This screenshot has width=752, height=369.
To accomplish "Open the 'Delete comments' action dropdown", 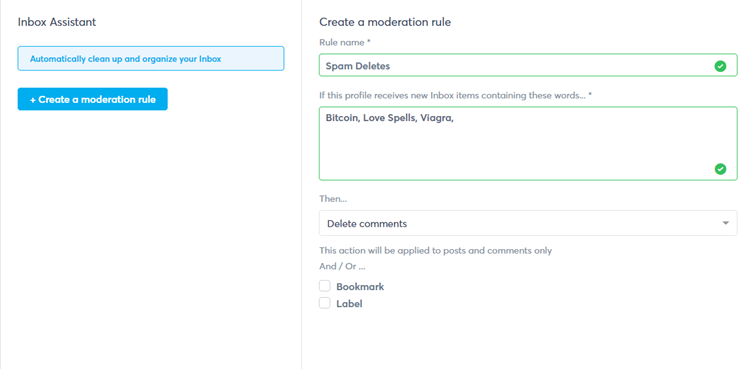I will pyautogui.click(x=528, y=223).
